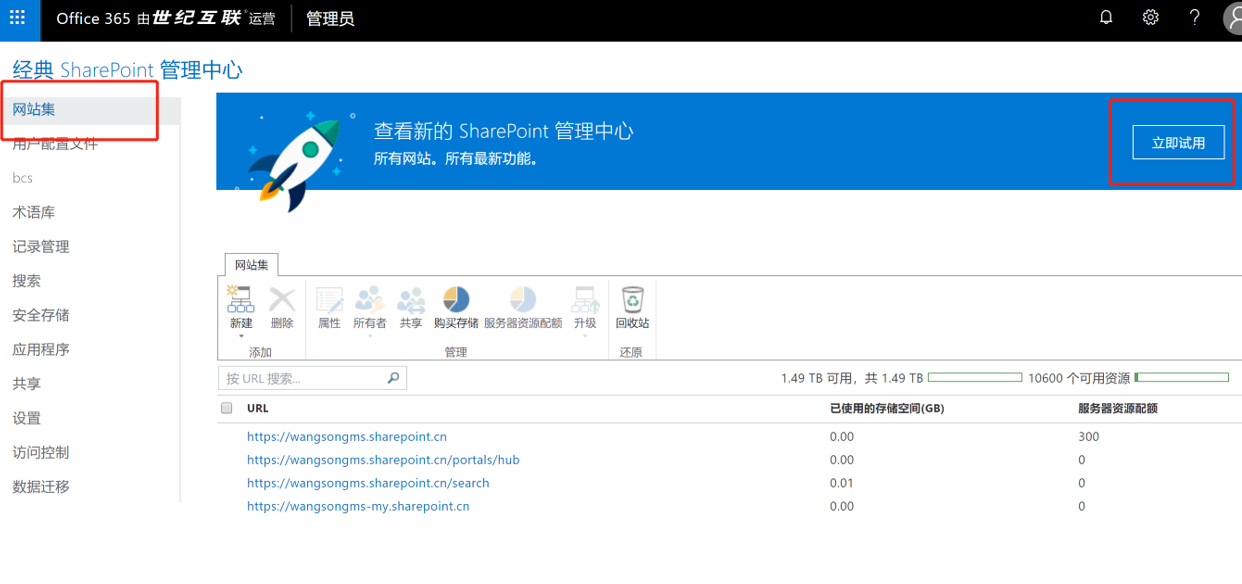Open 应用程序 in the left navigation
Screen dimensions: 1242x584
(41, 350)
